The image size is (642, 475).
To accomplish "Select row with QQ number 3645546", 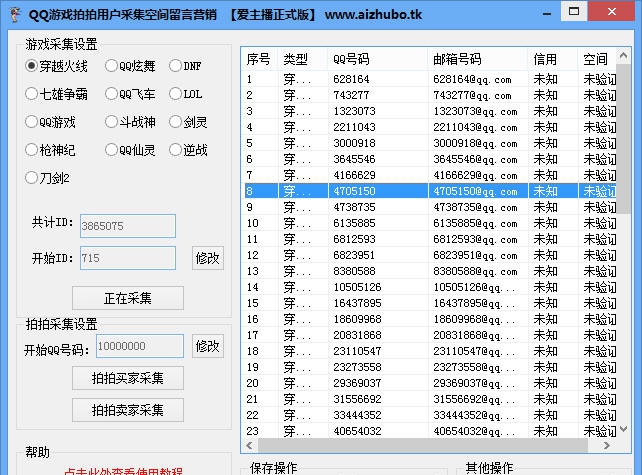I will click(x=429, y=159).
